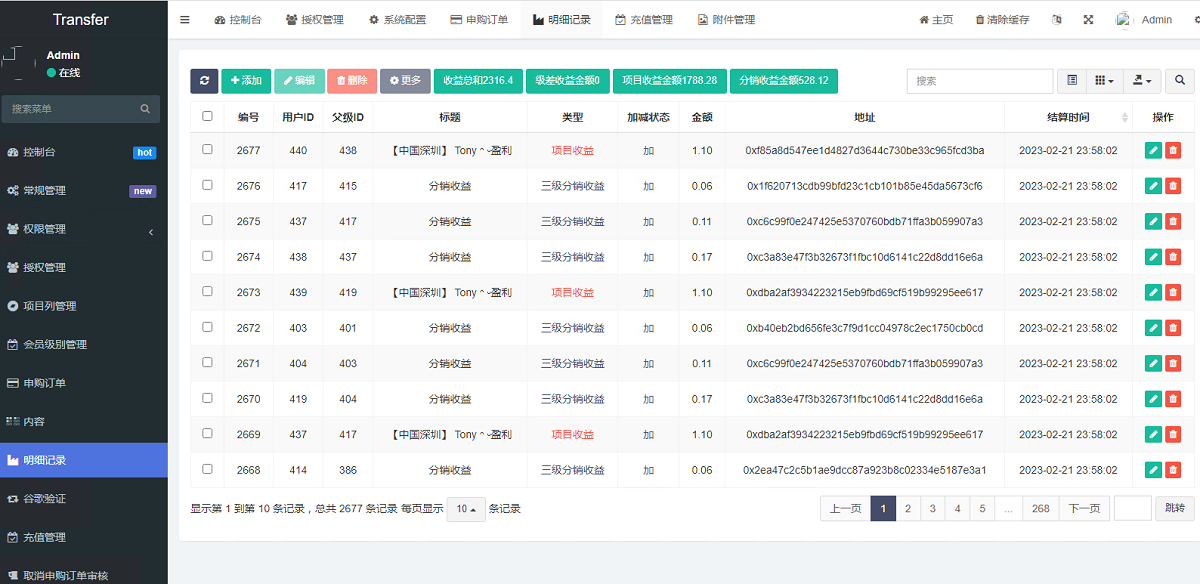Toggle the table card view icon

[x=1073, y=81]
